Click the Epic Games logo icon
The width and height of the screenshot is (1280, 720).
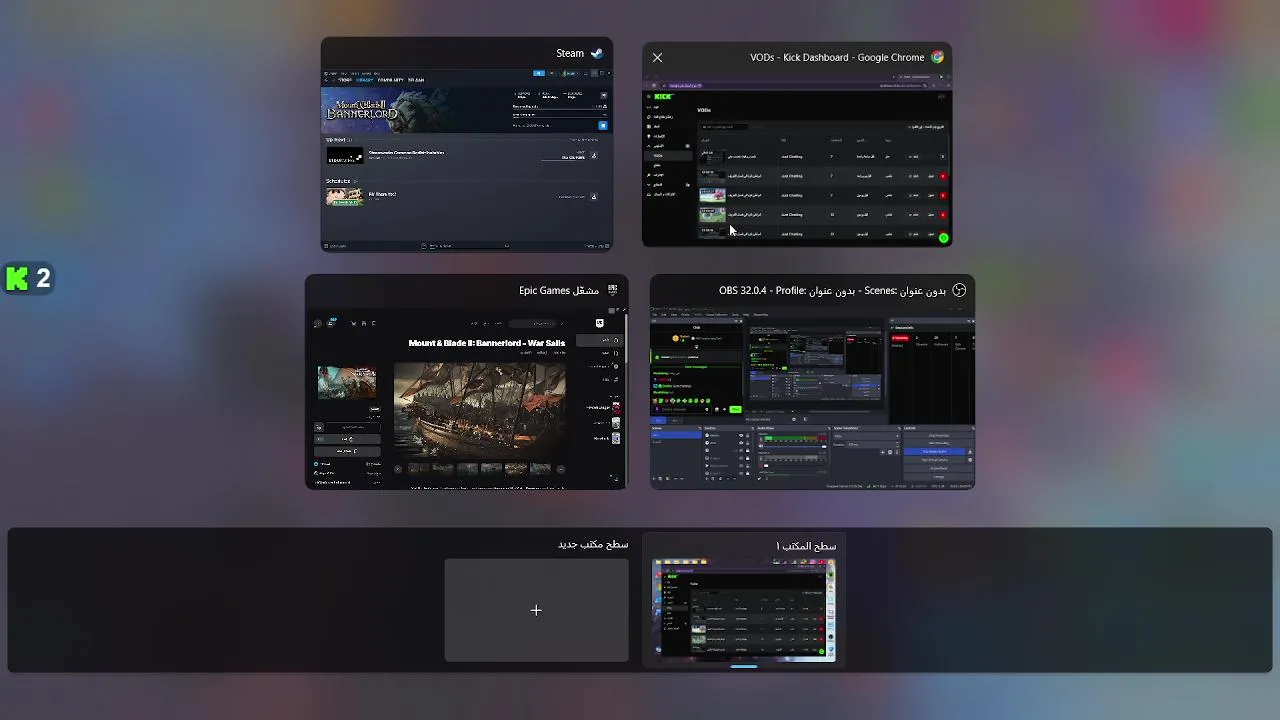(612, 290)
